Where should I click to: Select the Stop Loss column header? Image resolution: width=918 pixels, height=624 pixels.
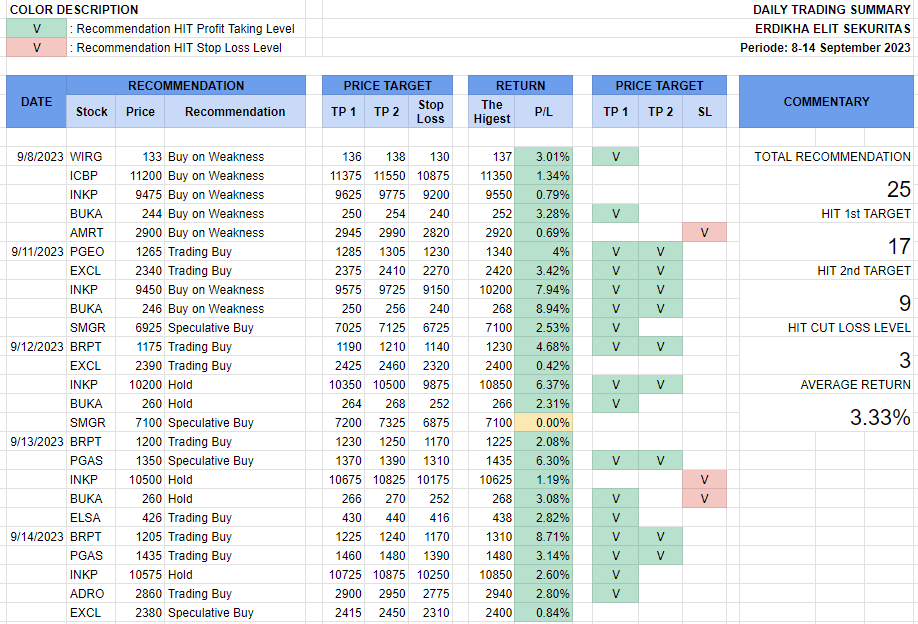pos(431,111)
